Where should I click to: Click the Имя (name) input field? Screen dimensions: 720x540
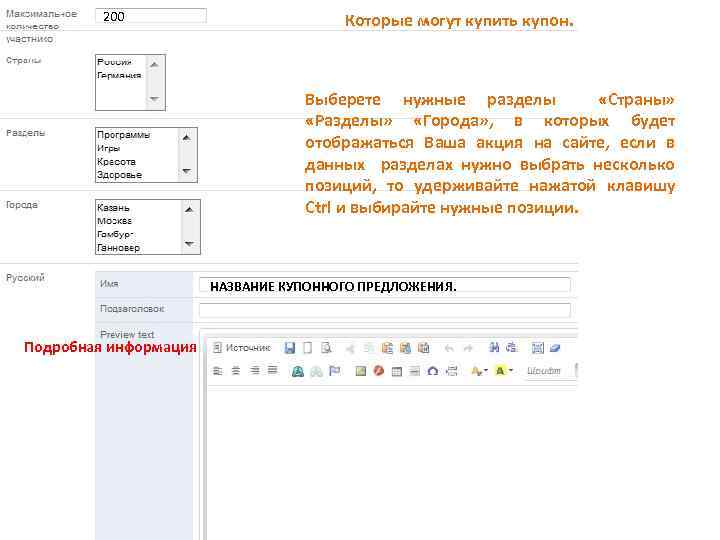[x=385, y=286]
